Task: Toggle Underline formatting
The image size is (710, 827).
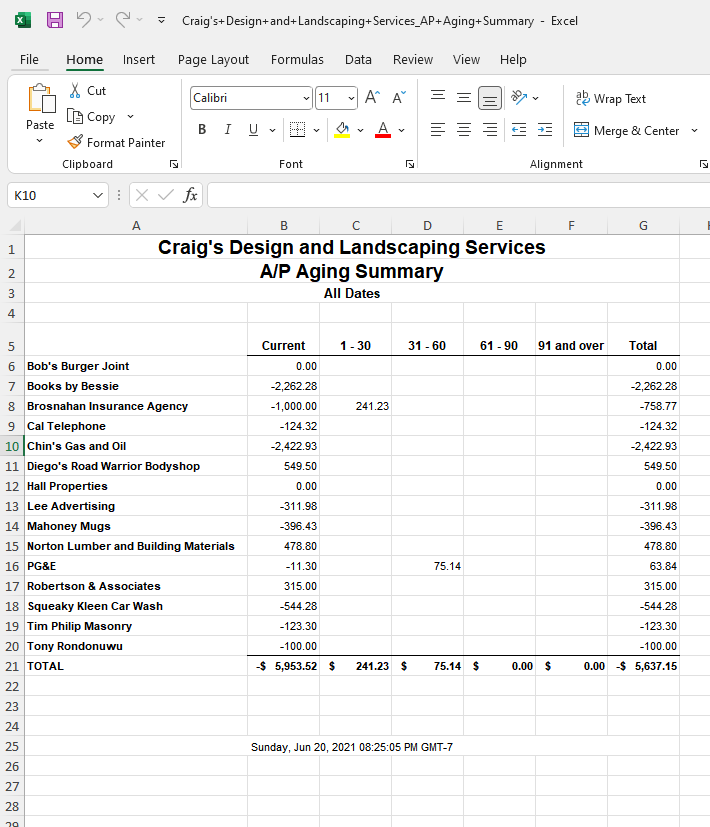Action: pos(253,130)
